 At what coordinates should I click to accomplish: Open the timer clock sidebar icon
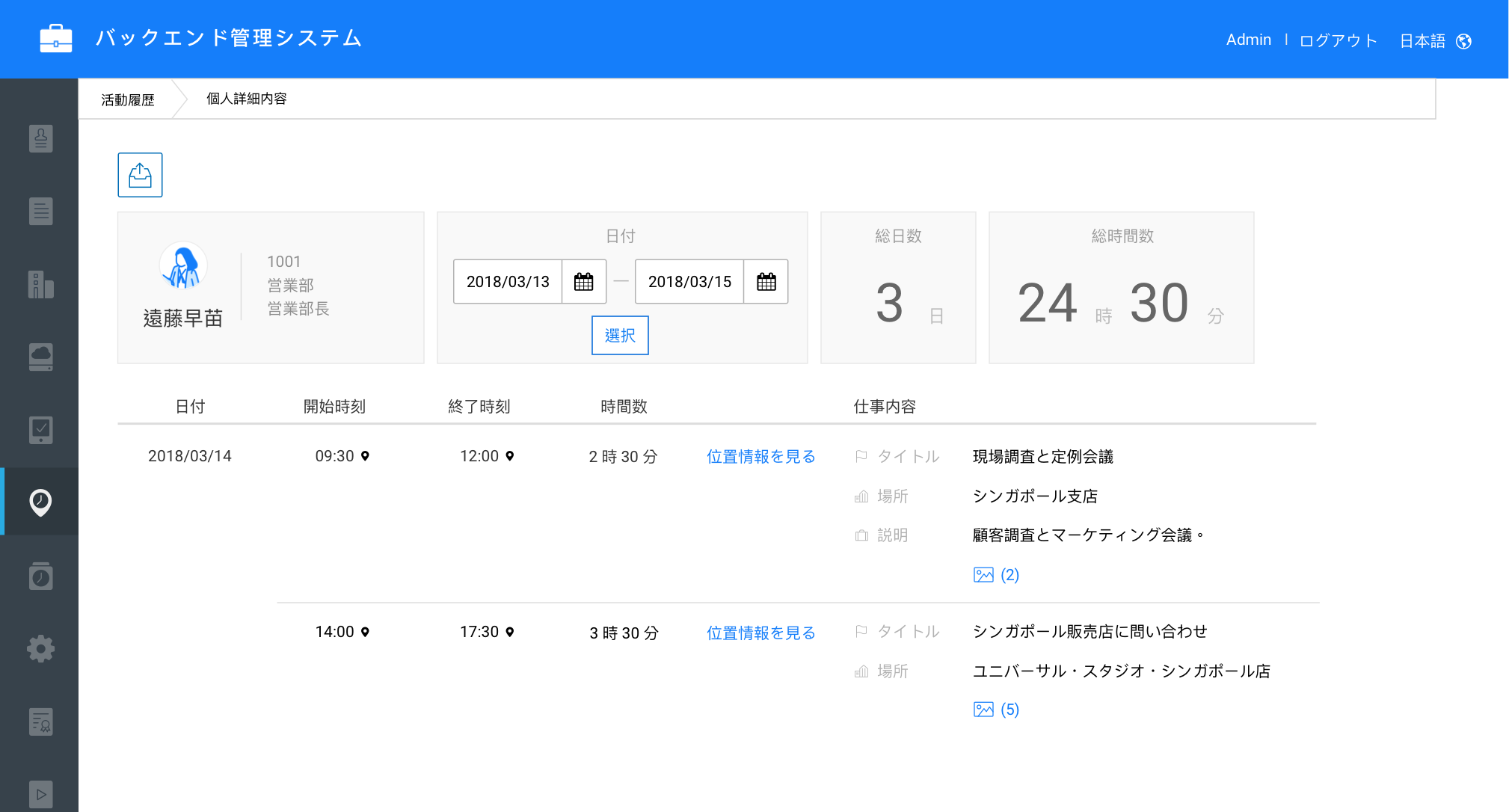point(40,576)
